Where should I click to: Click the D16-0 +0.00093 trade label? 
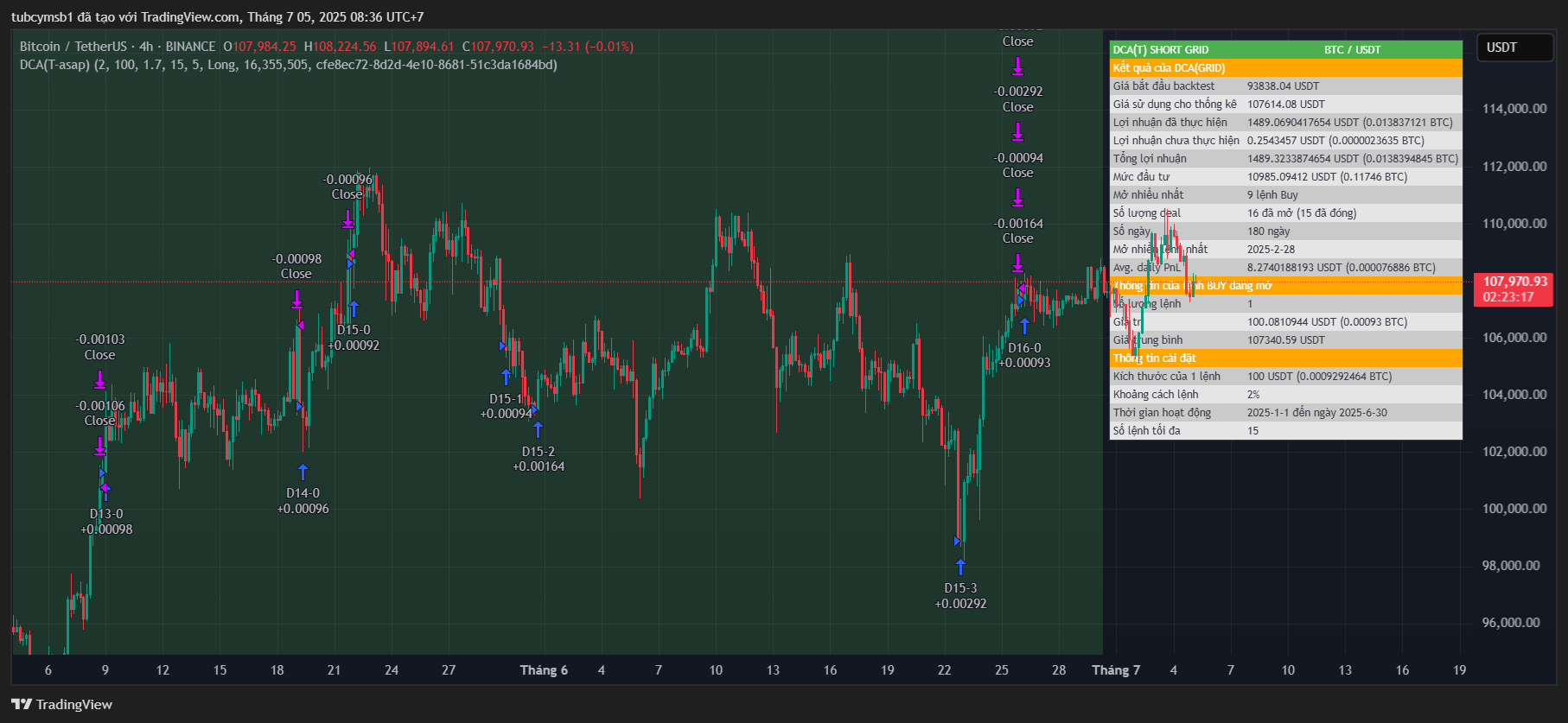(x=1024, y=355)
